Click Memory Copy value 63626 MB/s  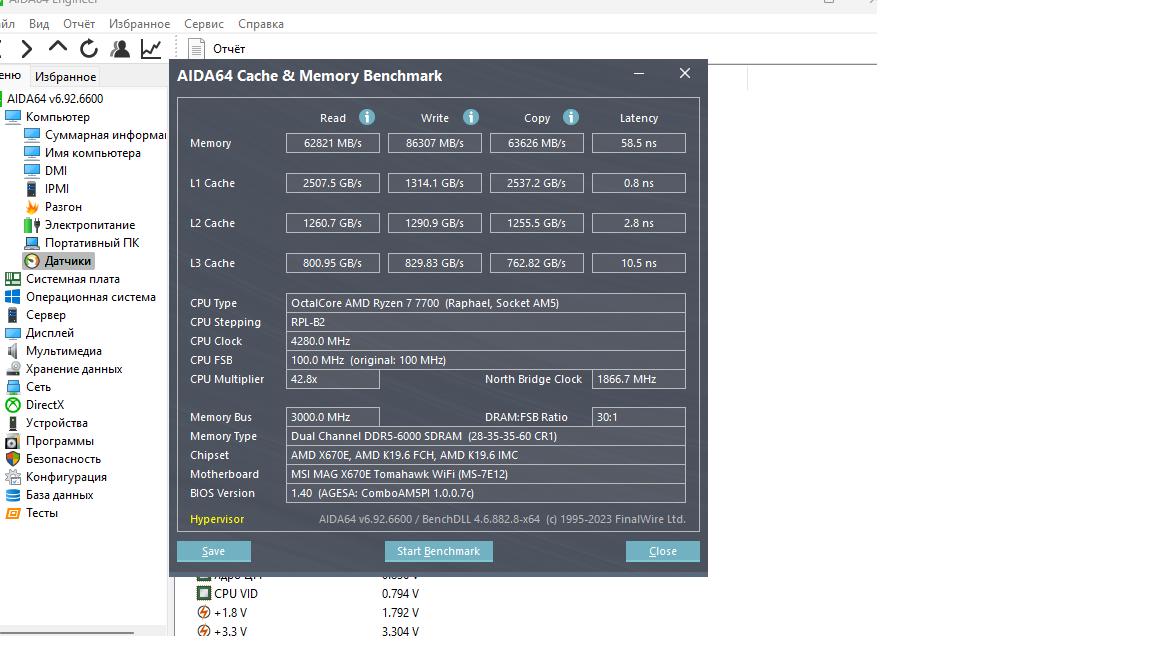click(x=537, y=143)
